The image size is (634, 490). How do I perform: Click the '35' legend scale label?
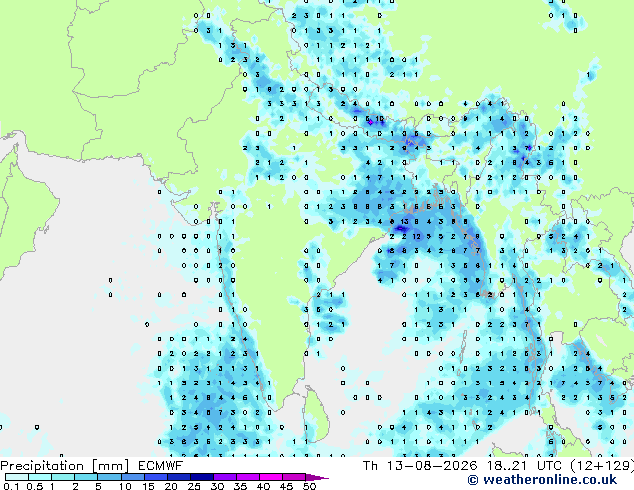tap(240, 486)
